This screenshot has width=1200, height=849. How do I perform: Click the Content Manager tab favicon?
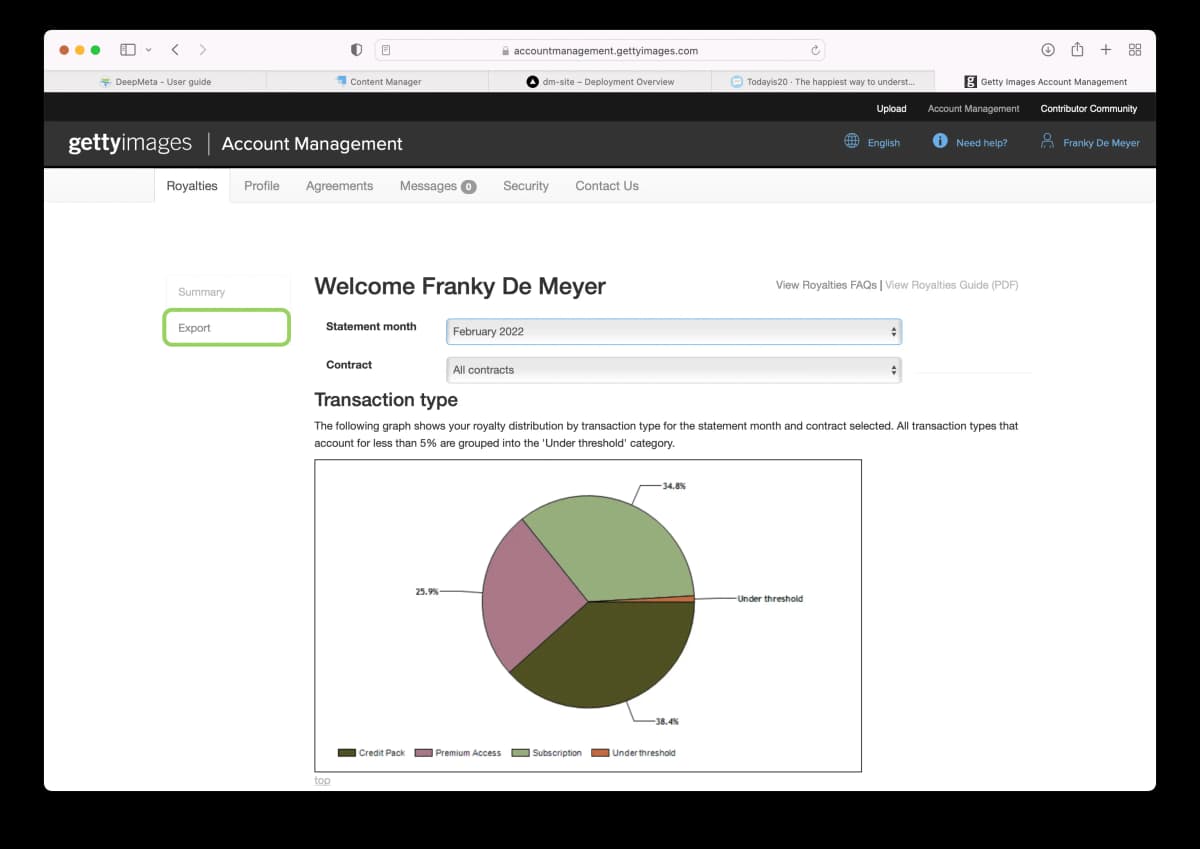(x=341, y=81)
